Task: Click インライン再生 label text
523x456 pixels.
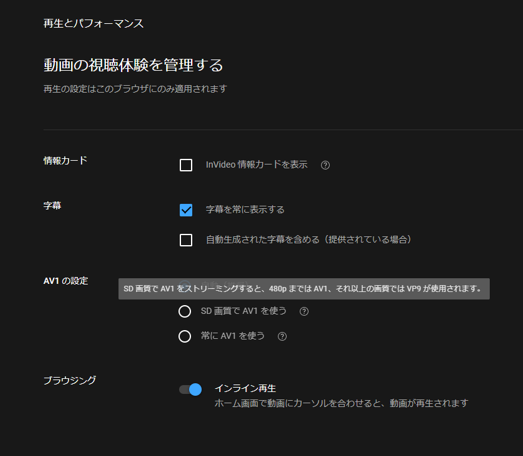Action: 245,388
